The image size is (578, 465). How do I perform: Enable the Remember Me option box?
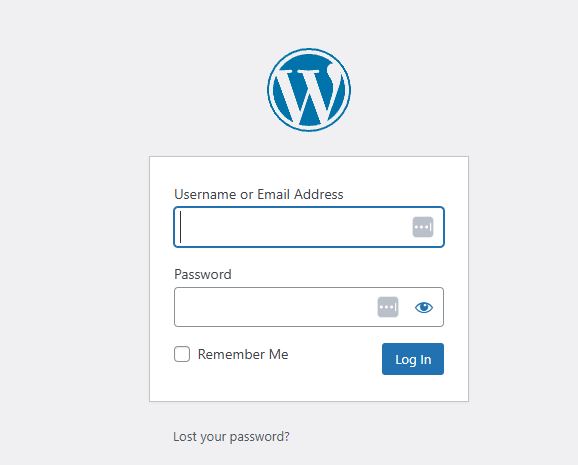tap(182, 354)
